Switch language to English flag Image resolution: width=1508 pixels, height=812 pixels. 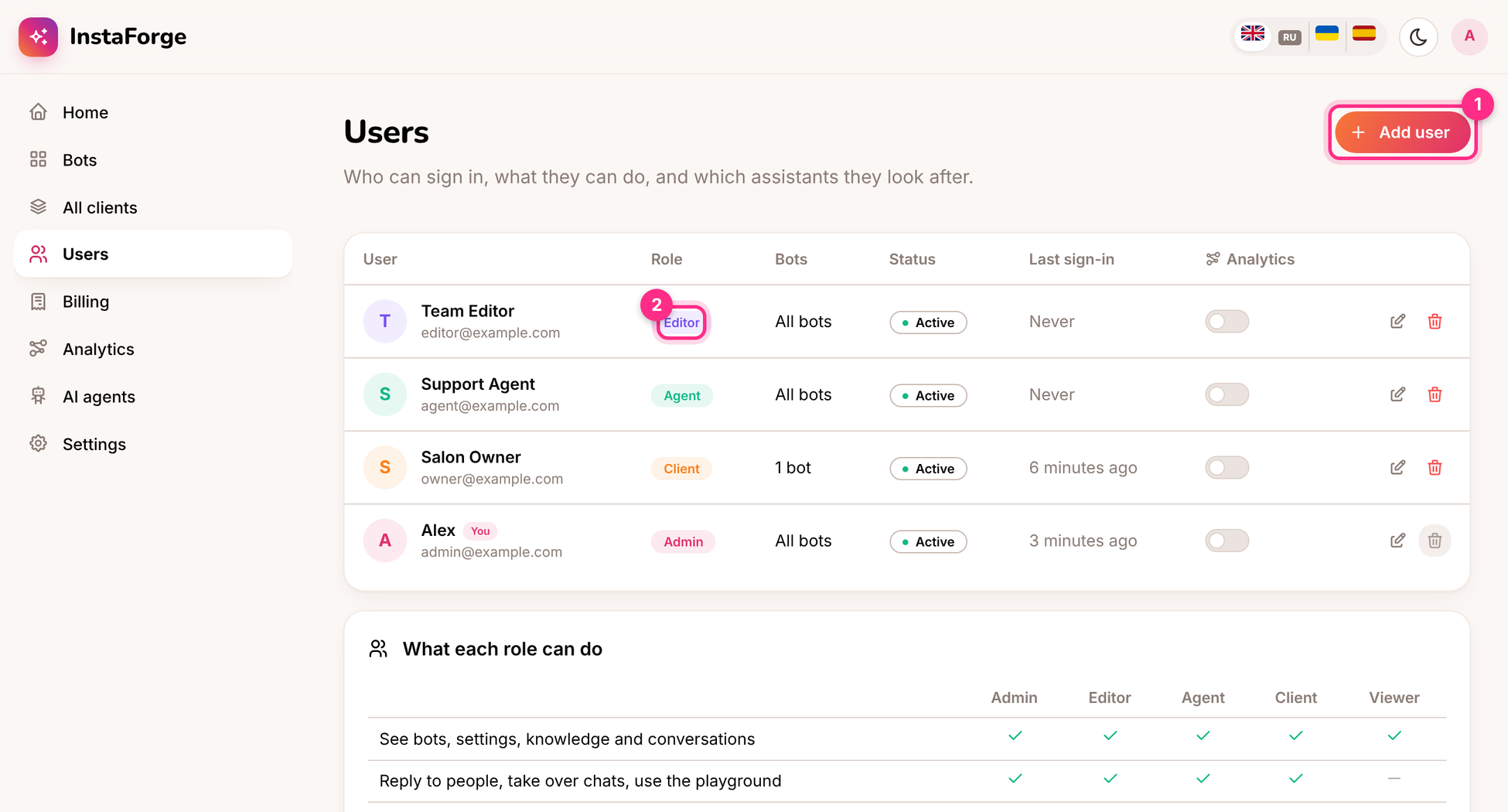tap(1252, 34)
